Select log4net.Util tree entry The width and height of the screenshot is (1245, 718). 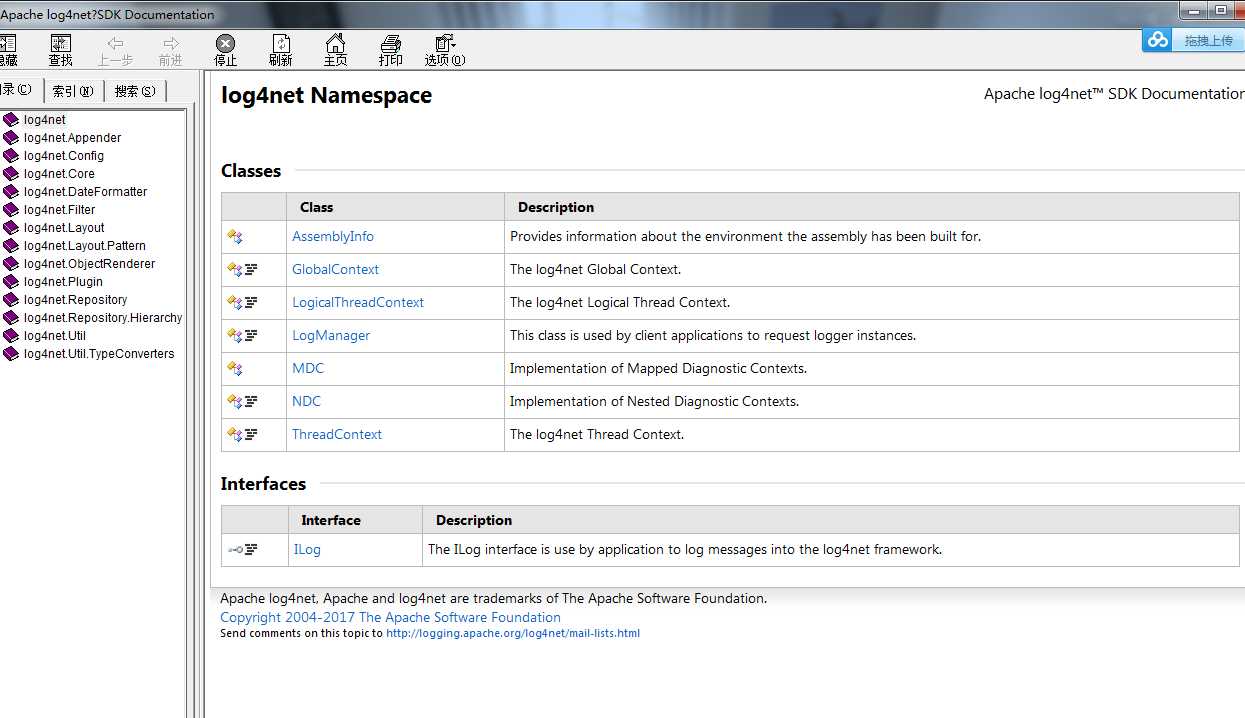click(x=55, y=336)
